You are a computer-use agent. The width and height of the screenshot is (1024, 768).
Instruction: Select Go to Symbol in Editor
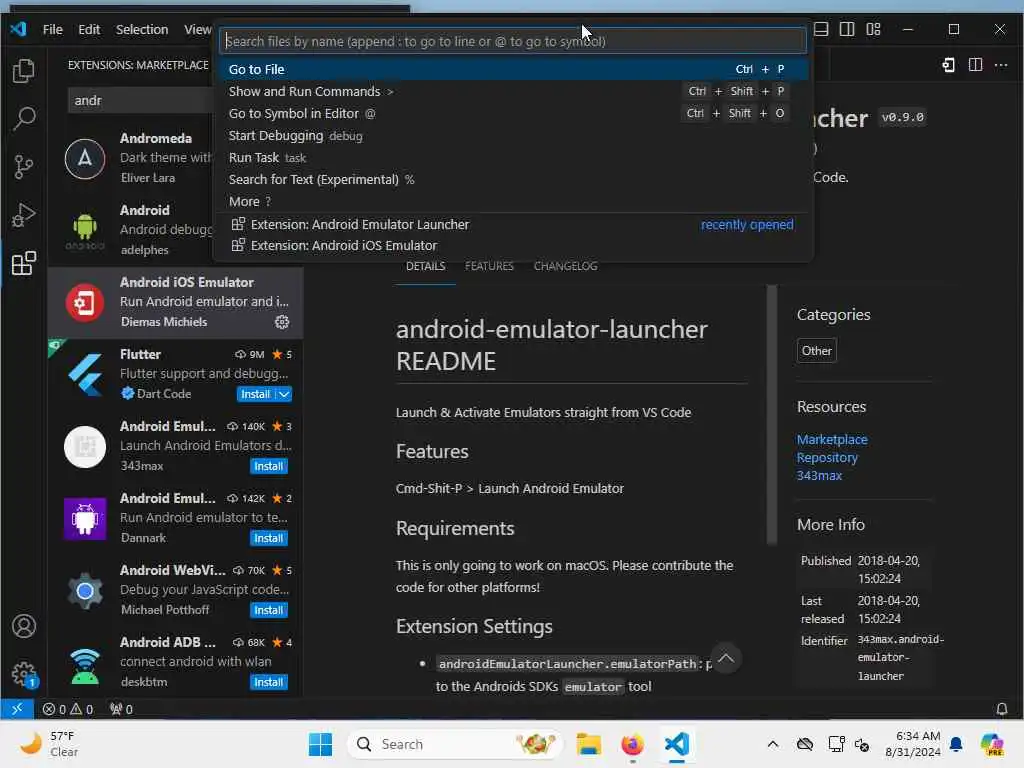click(512, 114)
